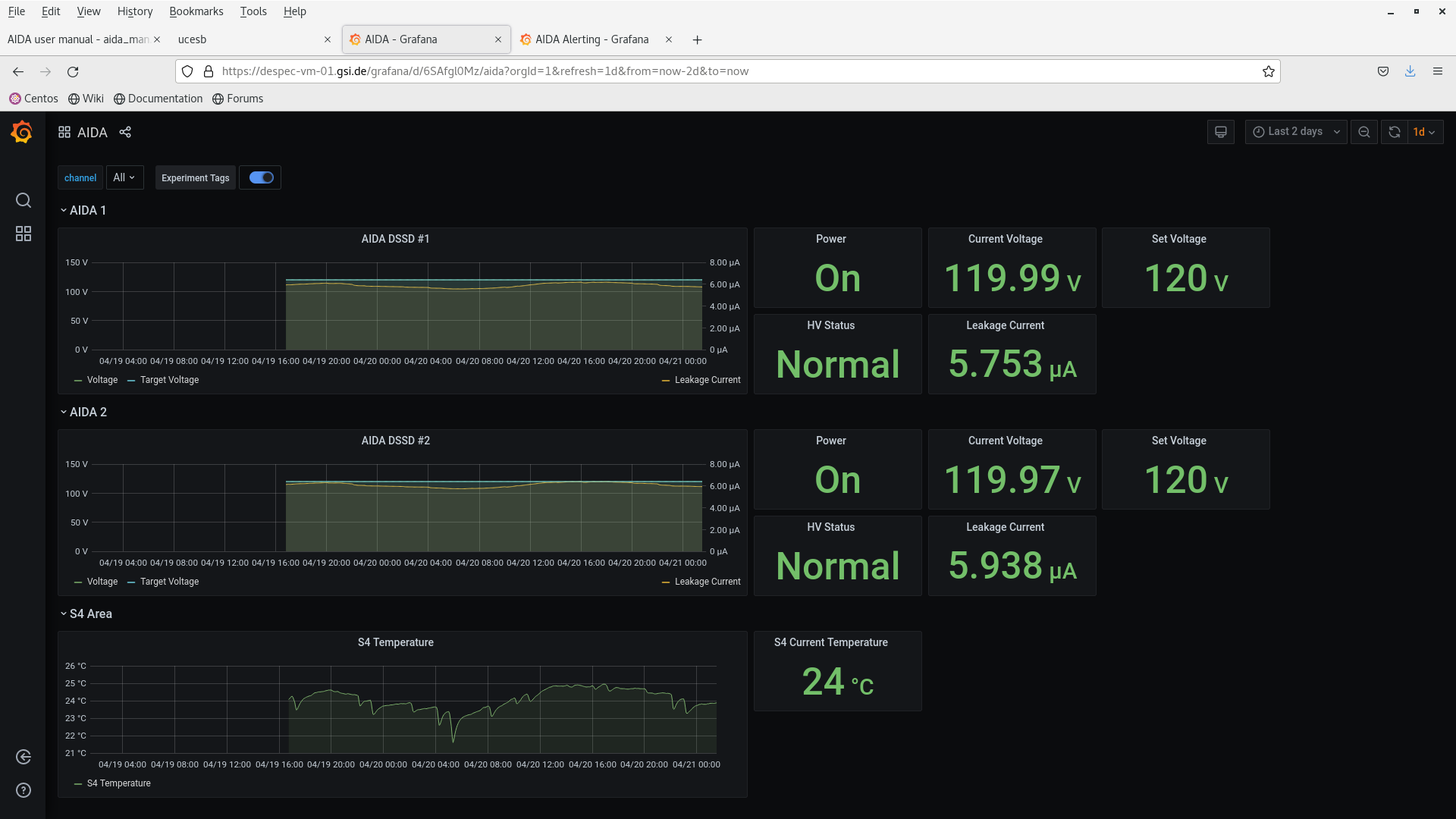This screenshot has height=819, width=1456.
Task: Share the AIDA dashboard
Action: pyautogui.click(x=125, y=132)
